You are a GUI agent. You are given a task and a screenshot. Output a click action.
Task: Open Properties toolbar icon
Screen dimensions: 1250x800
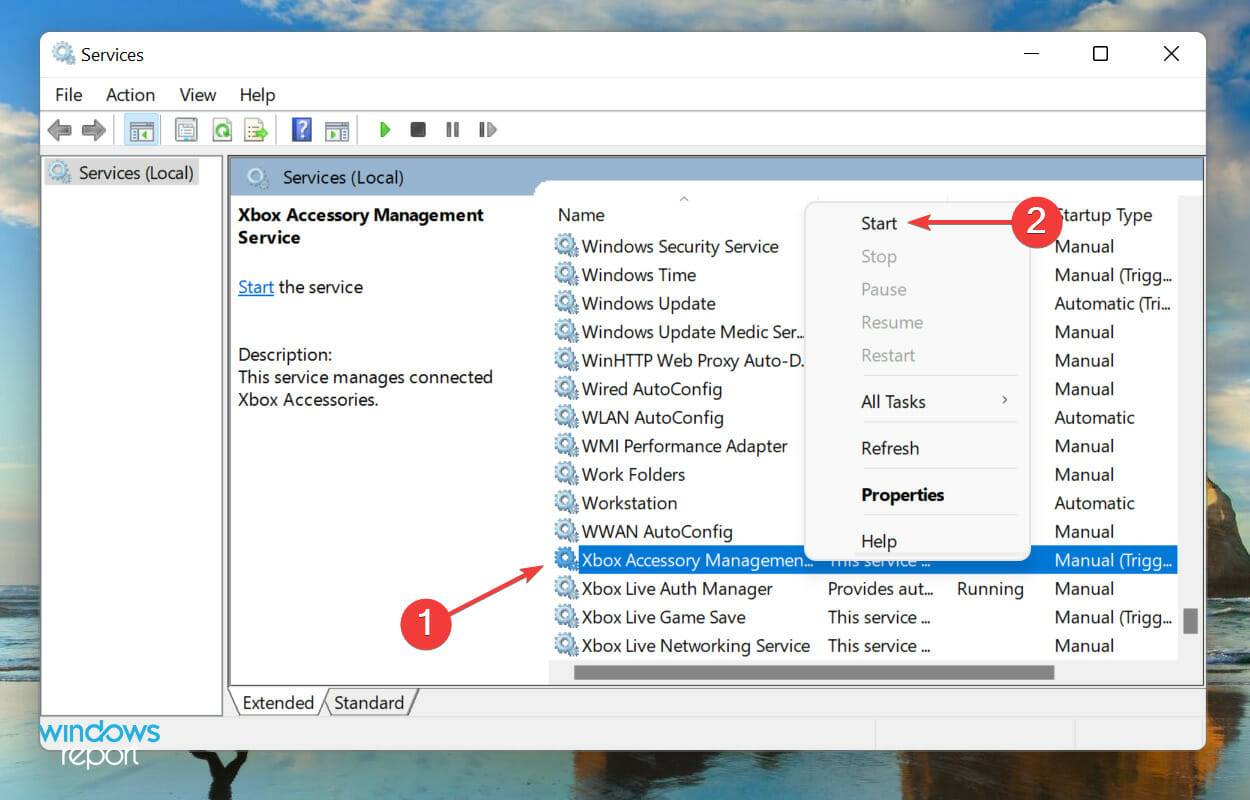click(186, 130)
